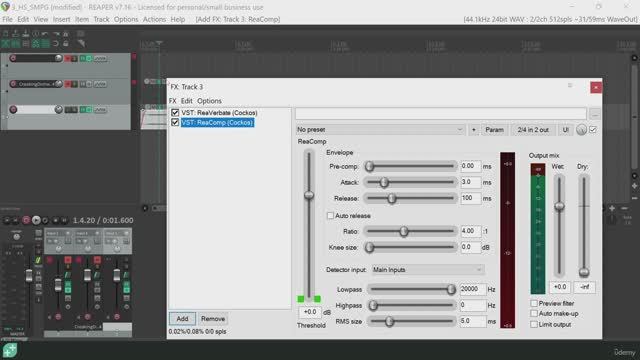Open the Track menu
The height and width of the screenshot is (360, 640).
pyautogui.click(x=101, y=19)
